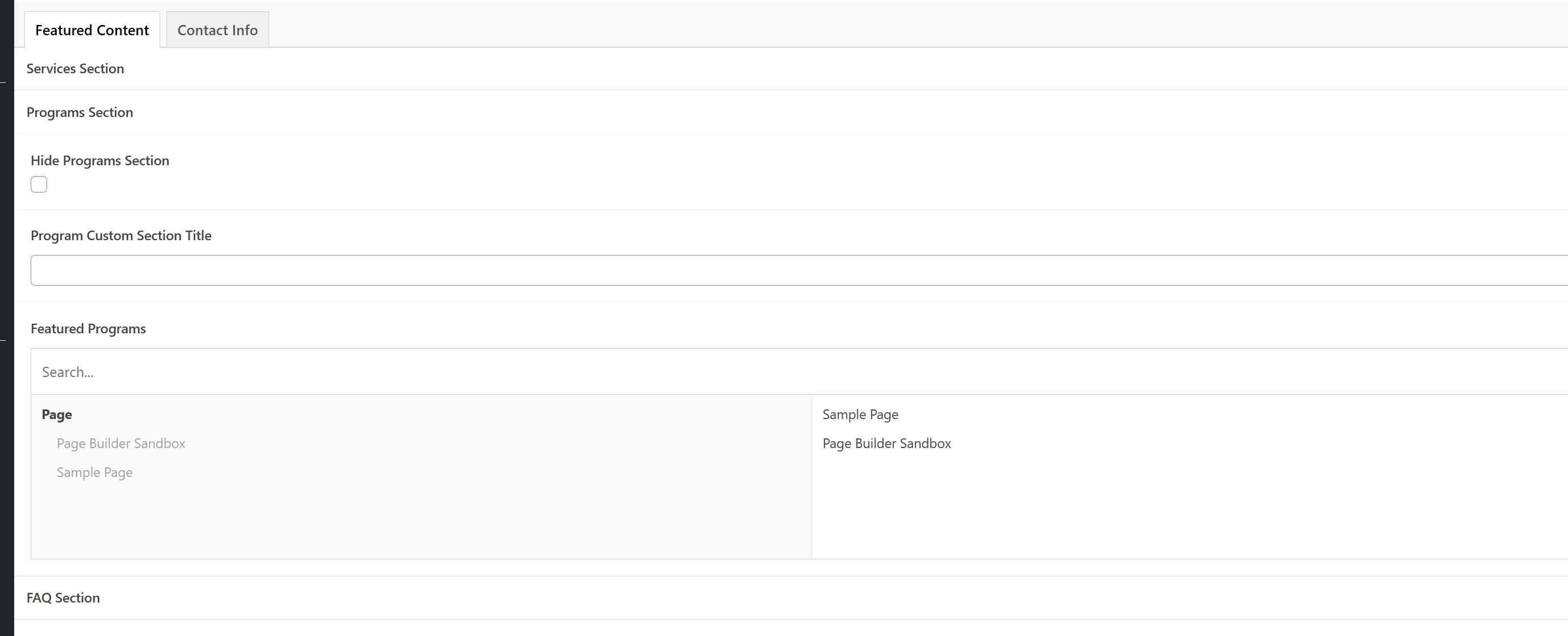Remove Sample Page from selected programs
The height and width of the screenshot is (636, 1568).
[860, 415]
